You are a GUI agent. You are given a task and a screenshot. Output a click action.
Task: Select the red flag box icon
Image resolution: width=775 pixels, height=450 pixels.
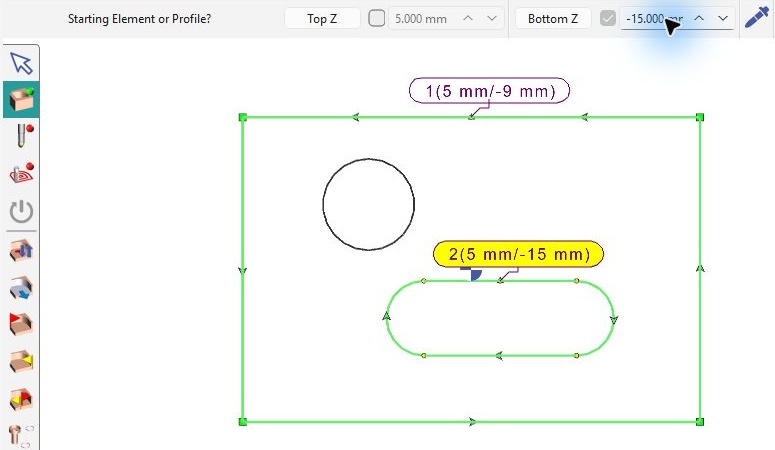[x=21, y=324]
